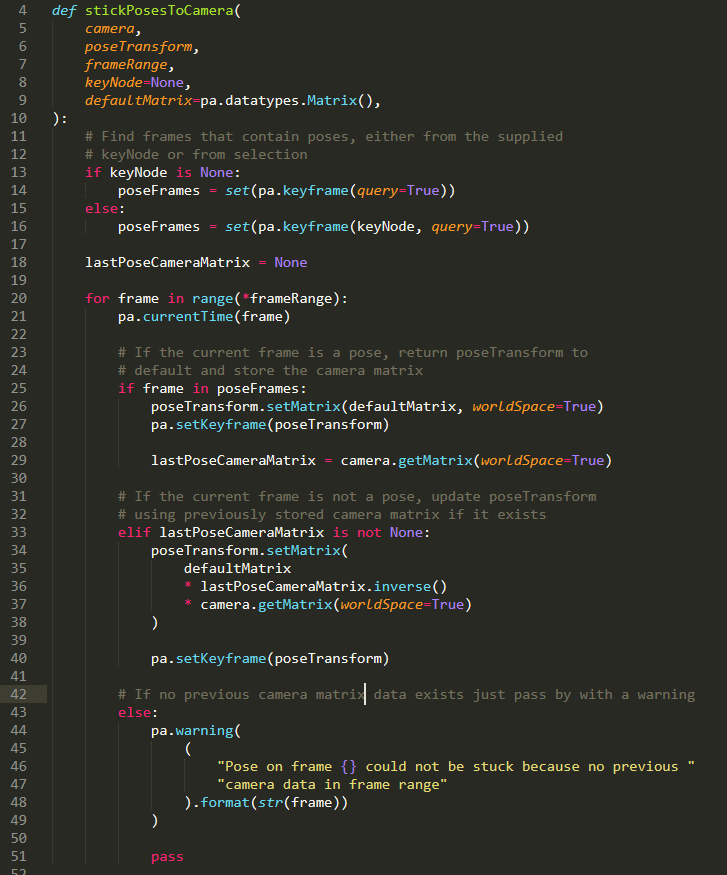Image resolution: width=727 pixels, height=875 pixels.
Task: Click the 'else:' keyword on line 15
Action: click(x=105, y=209)
